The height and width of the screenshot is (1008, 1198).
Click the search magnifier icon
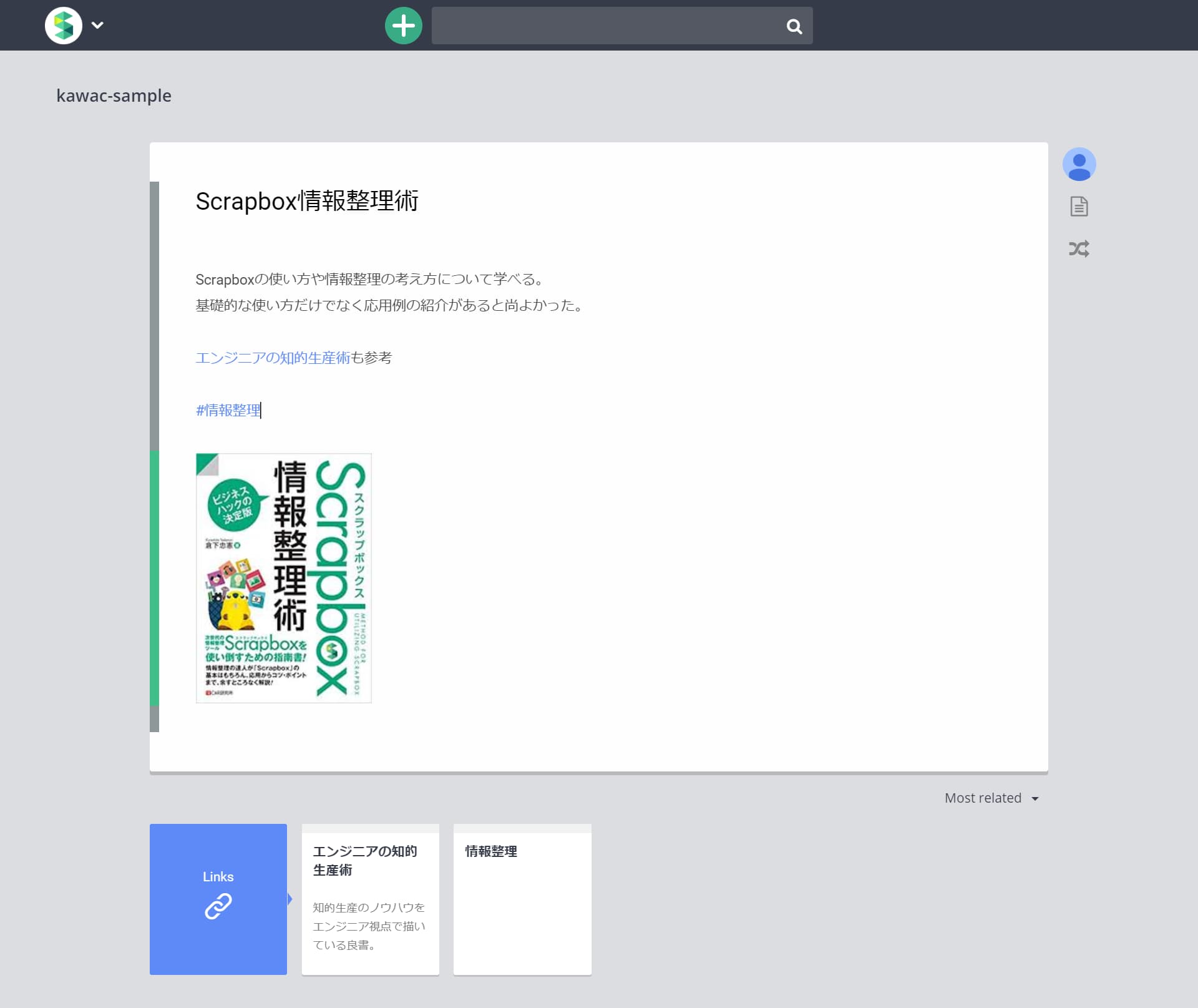(x=794, y=26)
